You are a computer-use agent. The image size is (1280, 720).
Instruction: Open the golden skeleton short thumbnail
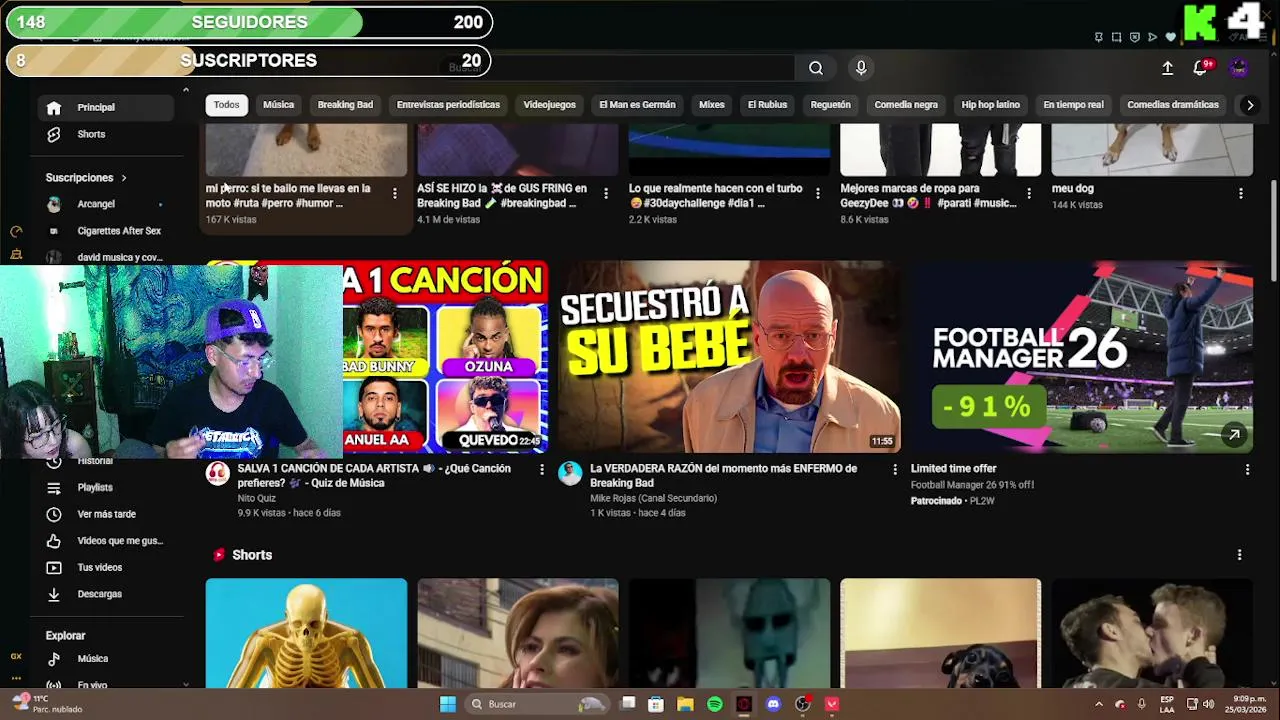pos(306,633)
